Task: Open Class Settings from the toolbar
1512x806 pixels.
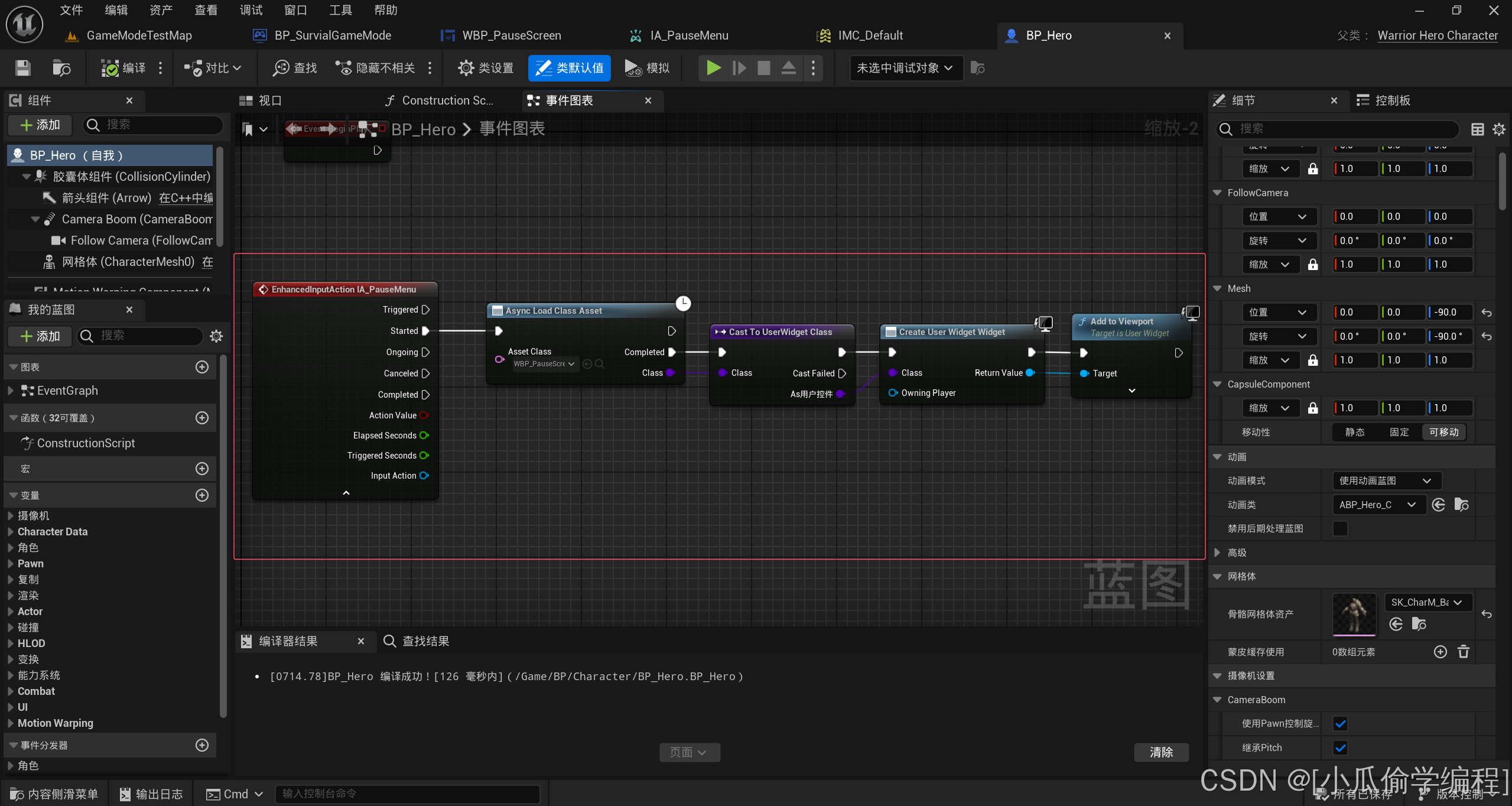Action: coord(486,68)
